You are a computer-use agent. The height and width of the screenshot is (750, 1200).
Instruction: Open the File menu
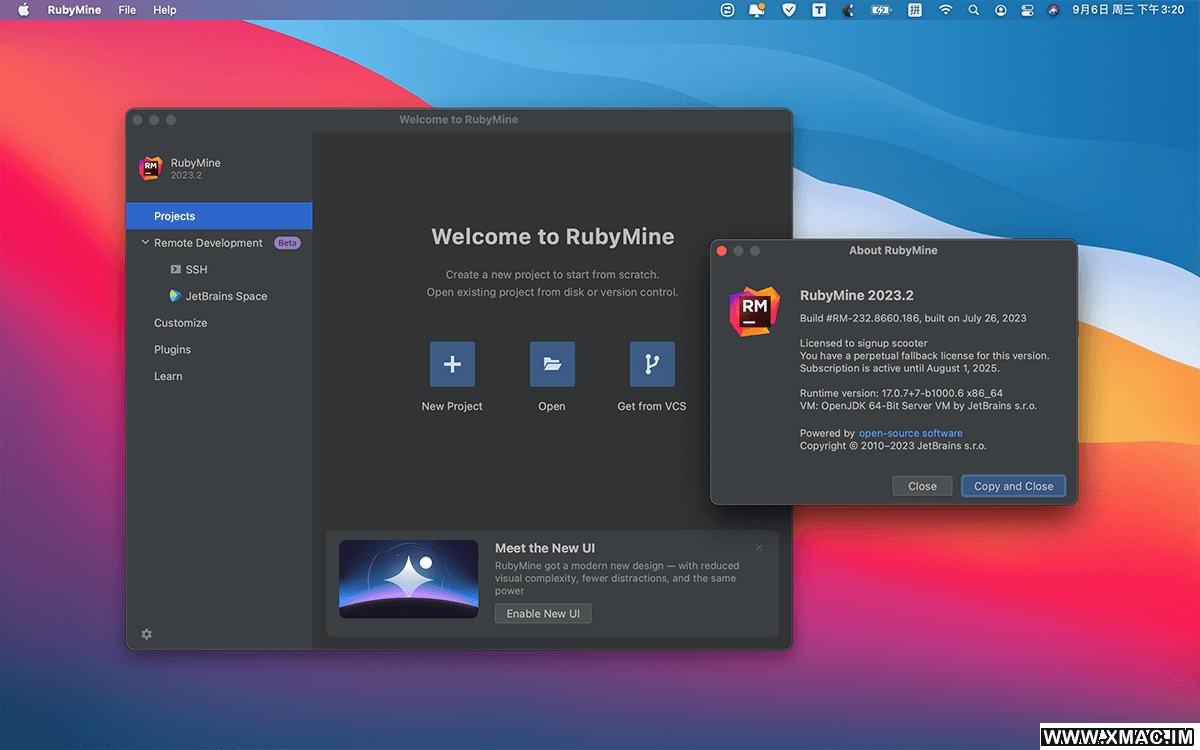pos(127,10)
